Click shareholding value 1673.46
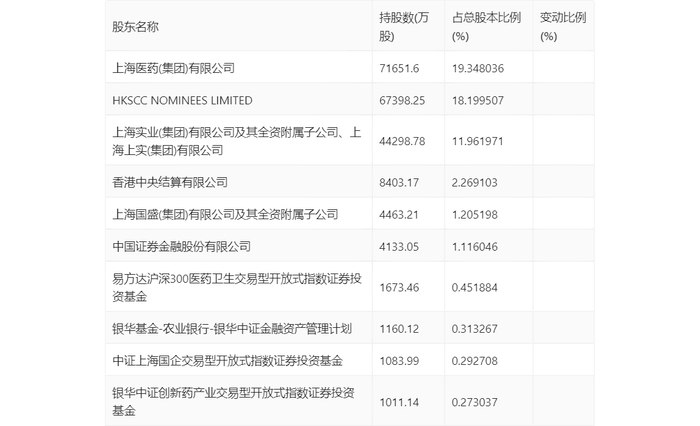This screenshot has width=700, height=426. tap(399, 288)
